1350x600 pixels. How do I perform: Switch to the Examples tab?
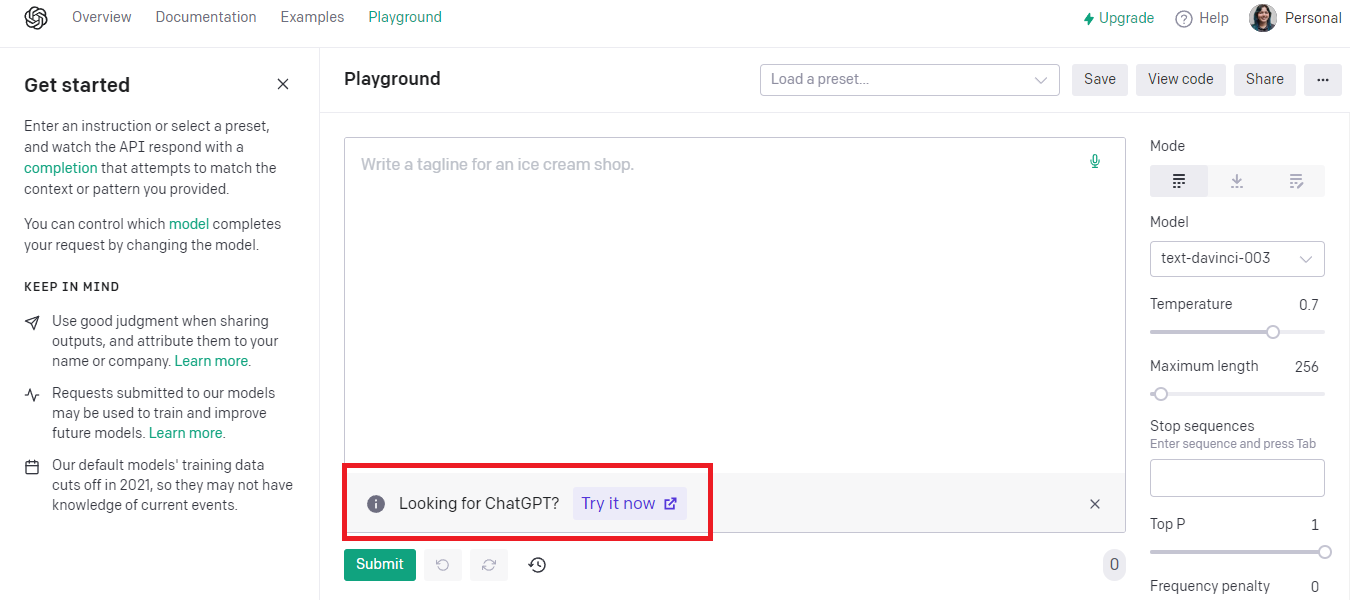point(312,17)
